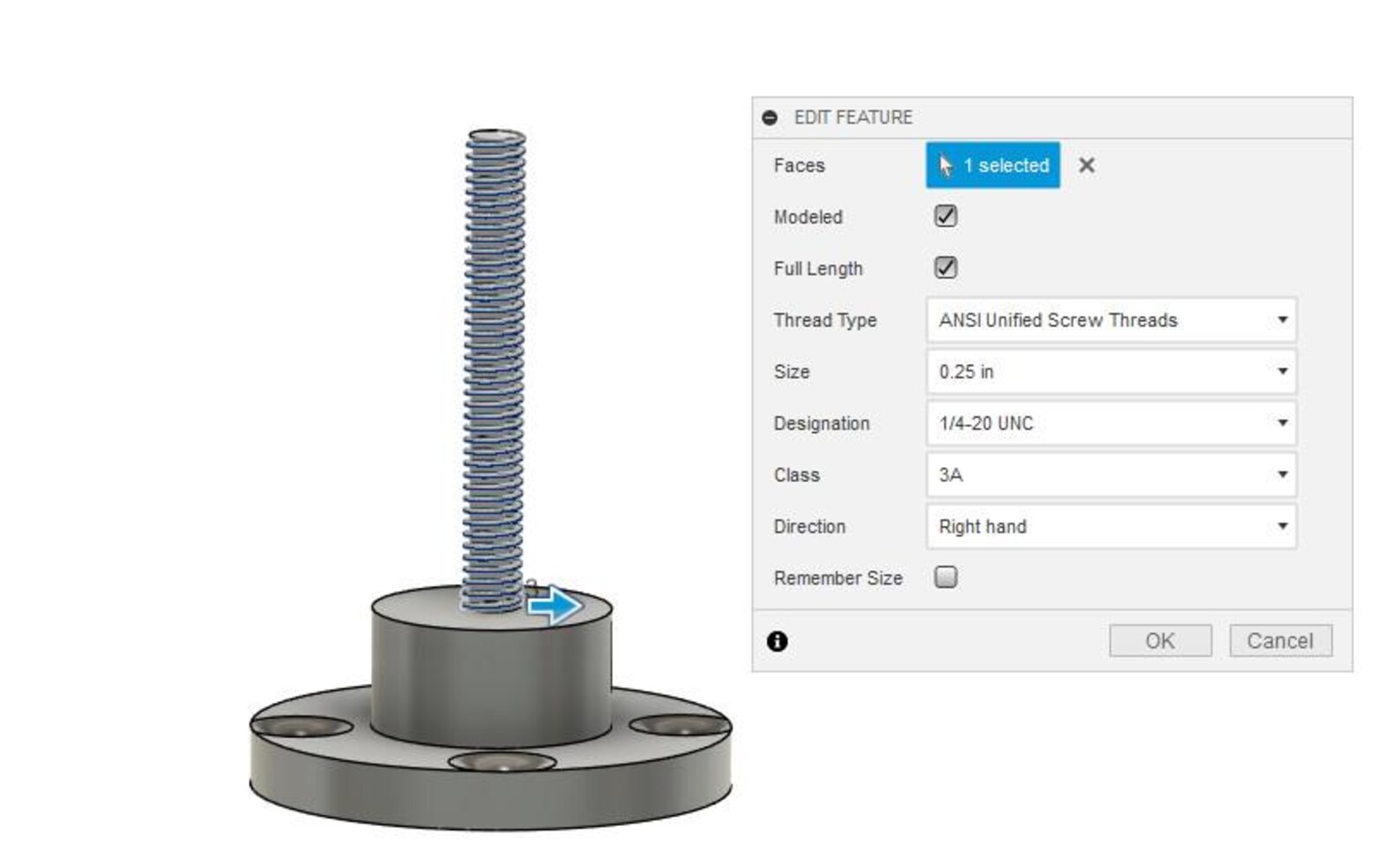
Task: Click the Cancel button
Action: [1280, 641]
